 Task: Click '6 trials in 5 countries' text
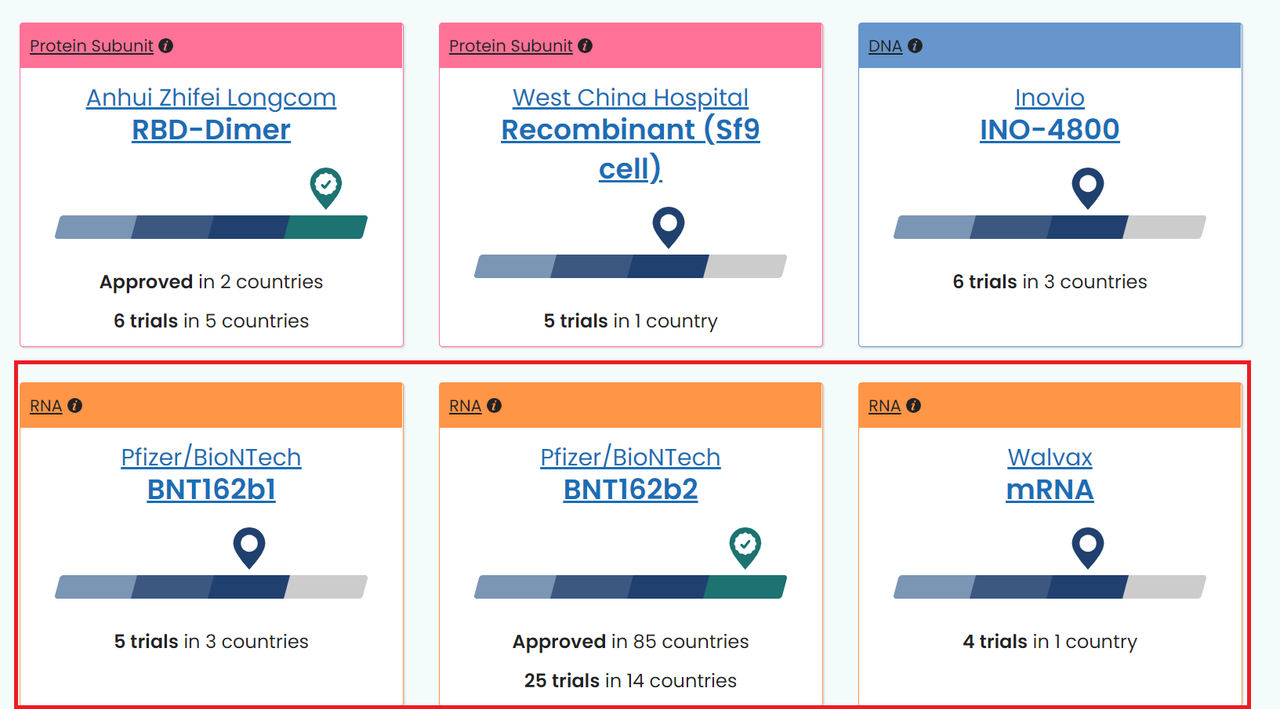[211, 321]
